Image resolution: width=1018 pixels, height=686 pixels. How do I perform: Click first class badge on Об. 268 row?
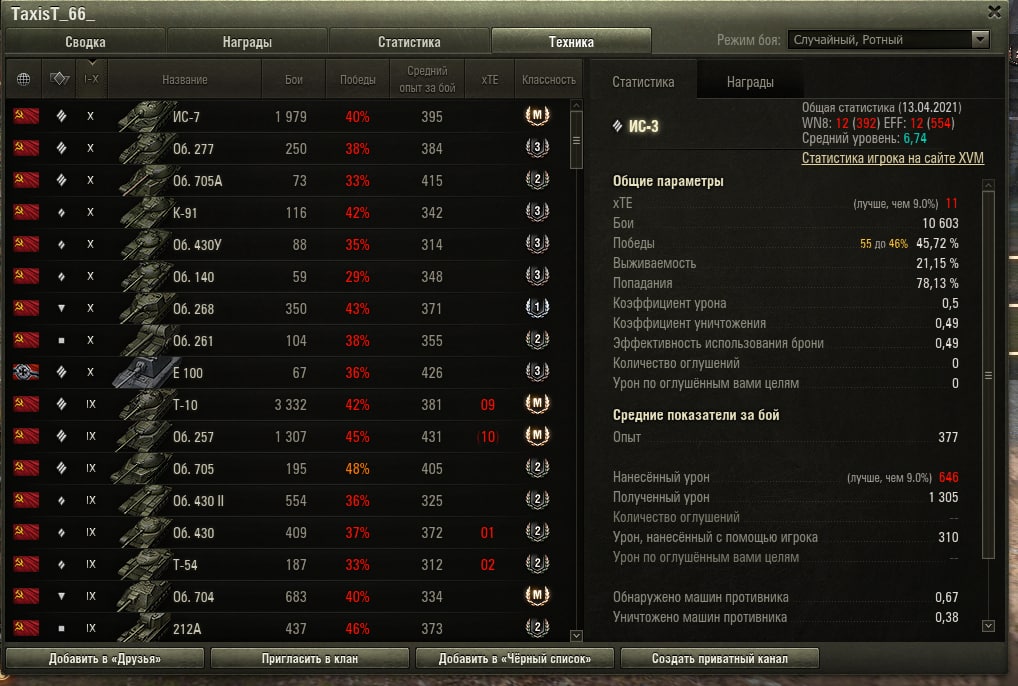click(537, 307)
